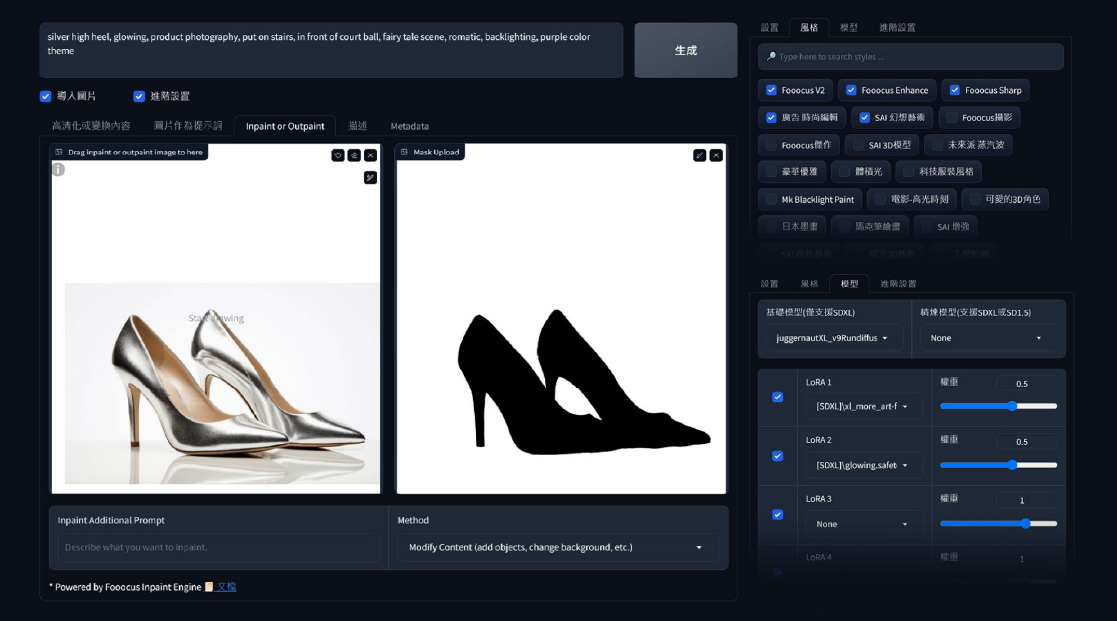Open the LoRA 3 dropdown set to None
The height and width of the screenshot is (621, 1117).
click(x=864, y=524)
